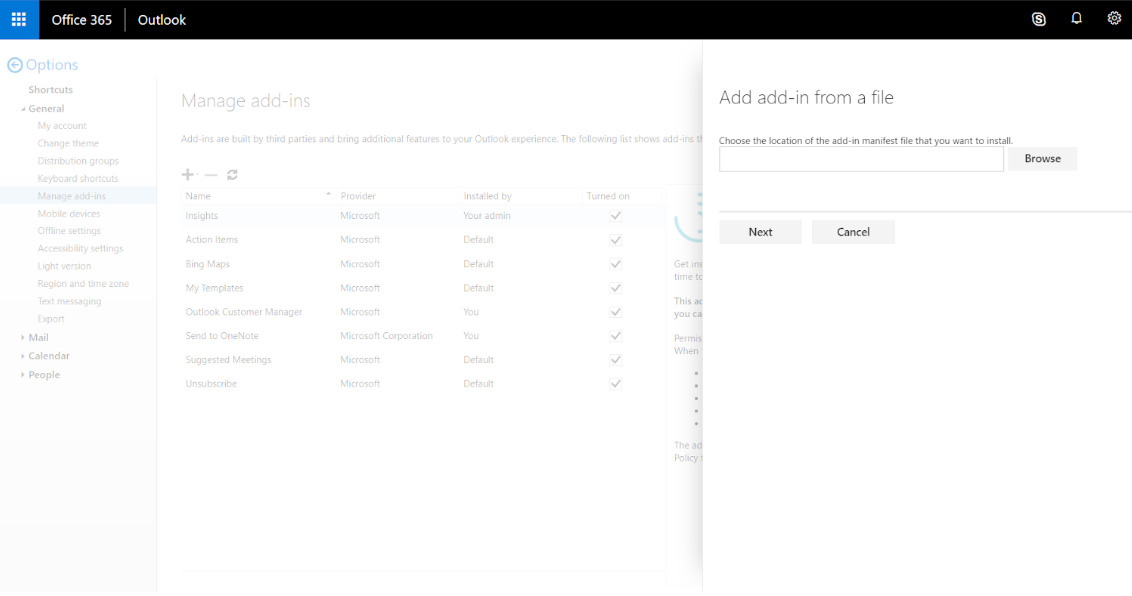Select the Unsubscribe row name
This screenshot has width=1132, height=596.
point(211,384)
